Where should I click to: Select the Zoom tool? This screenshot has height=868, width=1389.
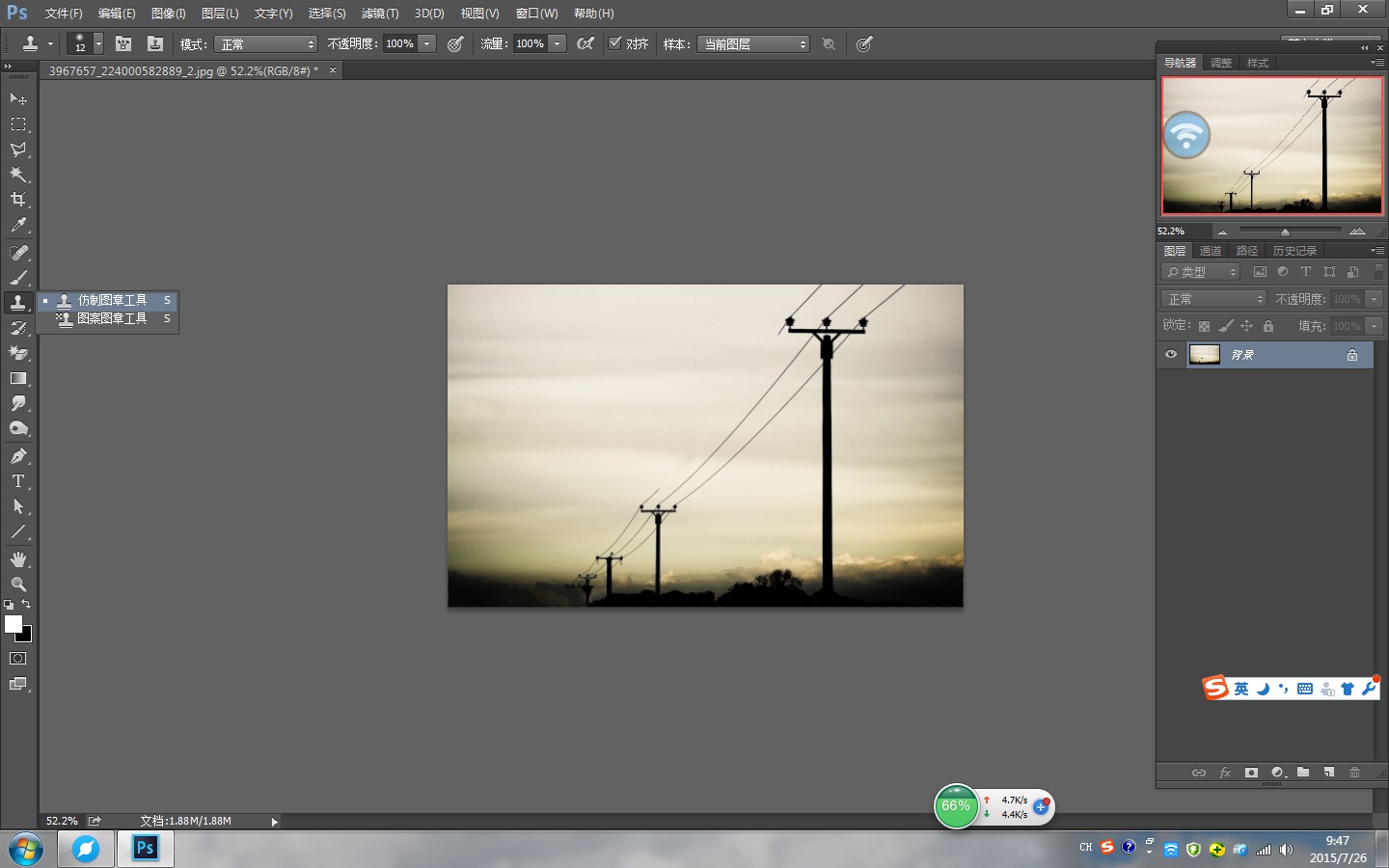coord(18,584)
